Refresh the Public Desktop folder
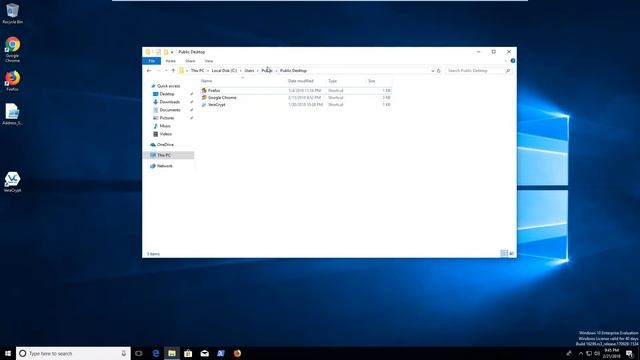 pos(439,71)
